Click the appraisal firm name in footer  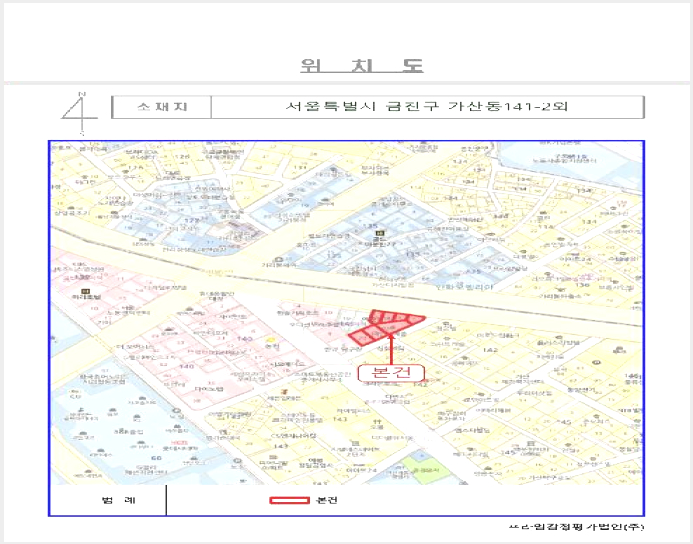tap(577, 526)
